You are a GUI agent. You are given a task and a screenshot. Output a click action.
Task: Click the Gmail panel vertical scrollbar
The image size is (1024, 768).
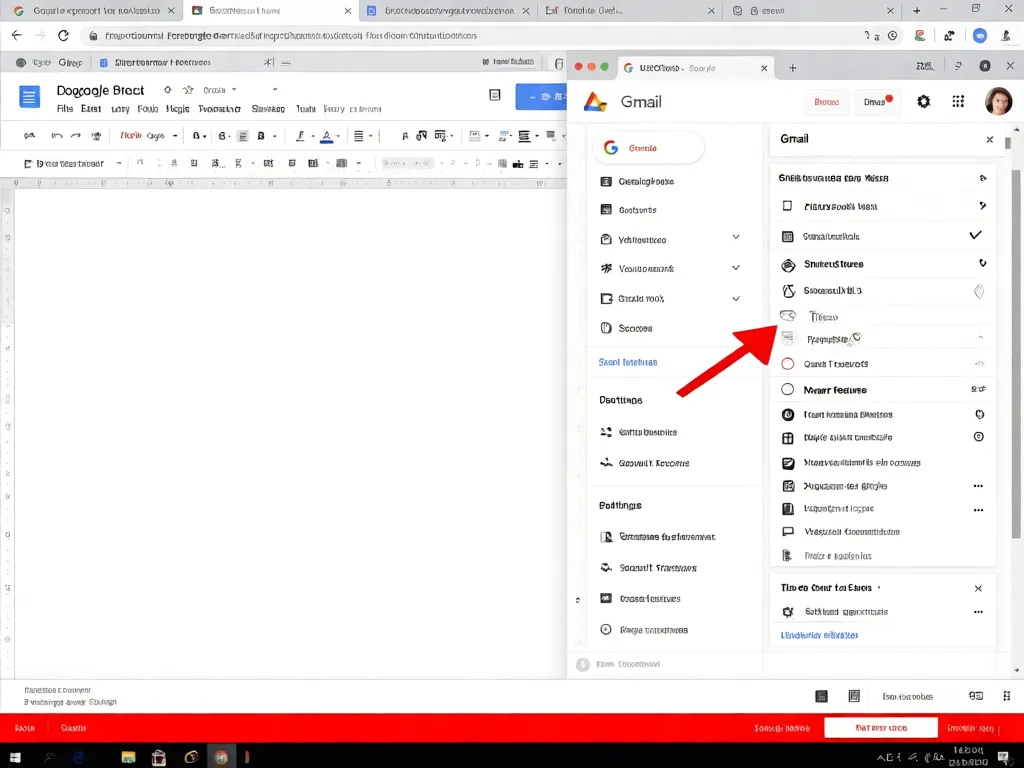coord(1016,353)
